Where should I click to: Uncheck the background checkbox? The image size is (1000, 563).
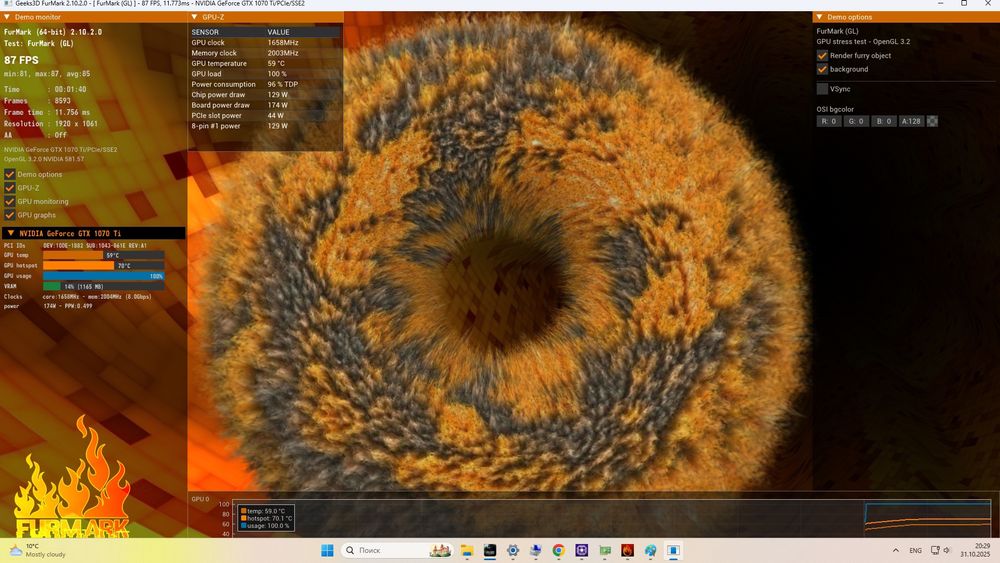click(822, 69)
